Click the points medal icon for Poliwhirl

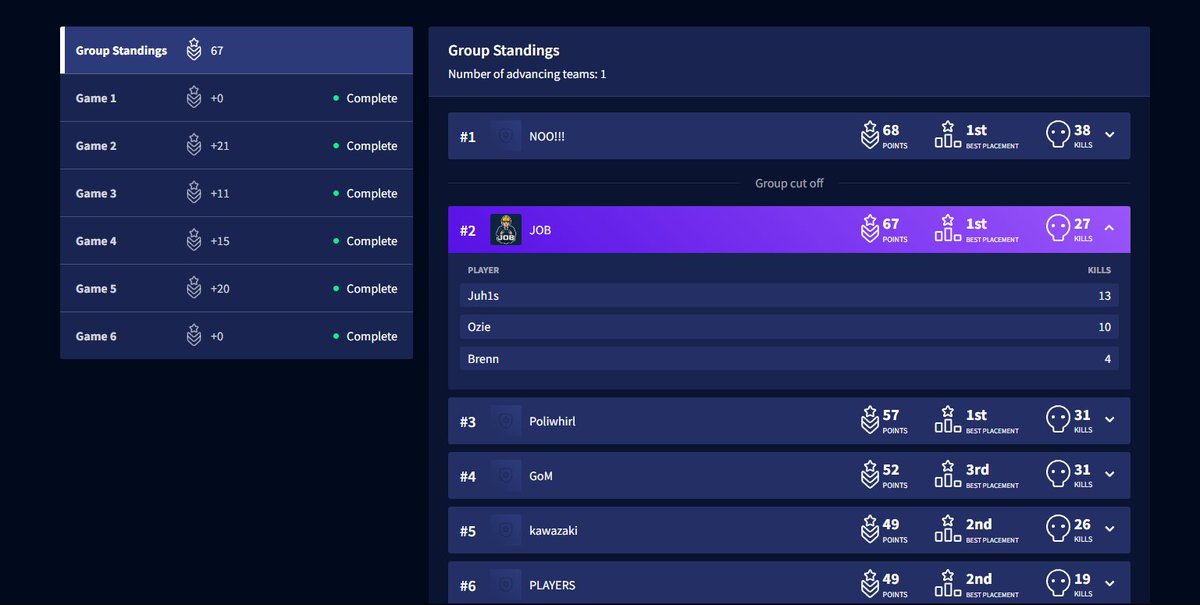coord(870,420)
